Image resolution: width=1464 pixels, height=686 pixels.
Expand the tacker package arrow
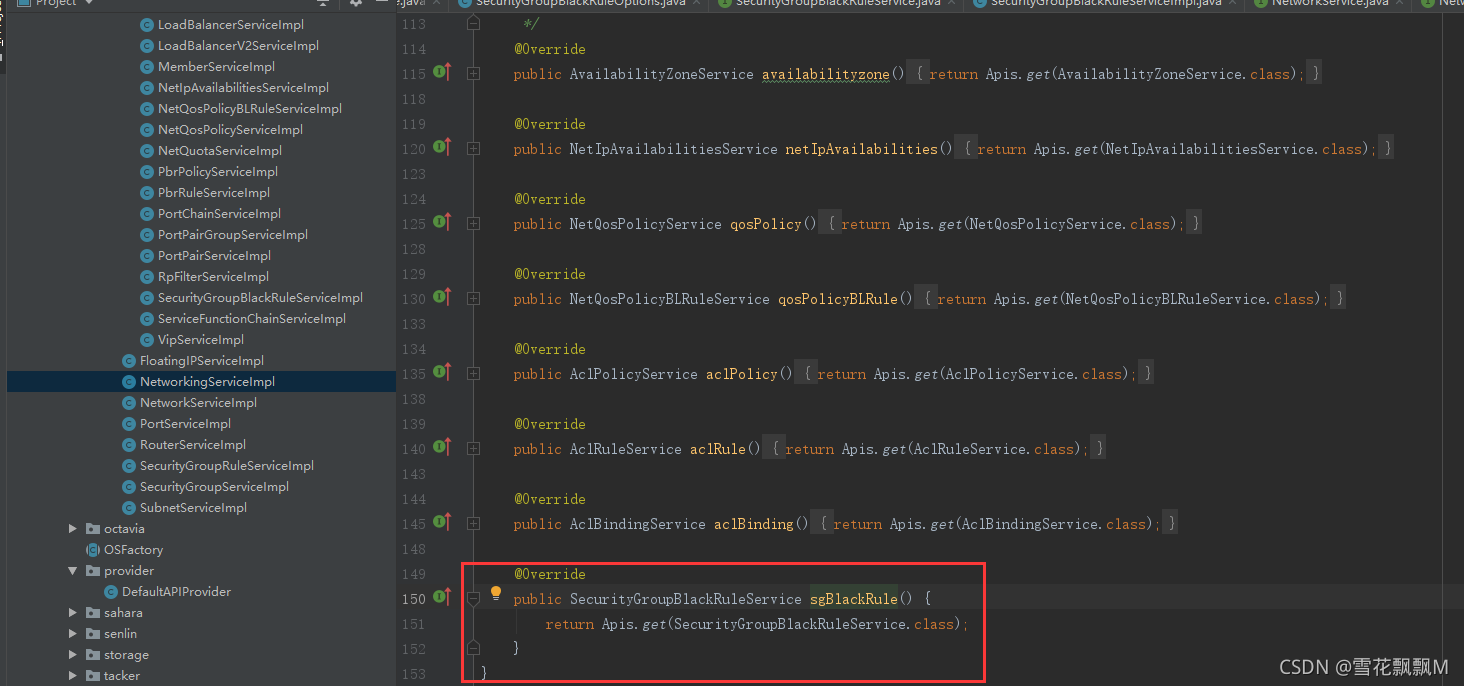73,676
